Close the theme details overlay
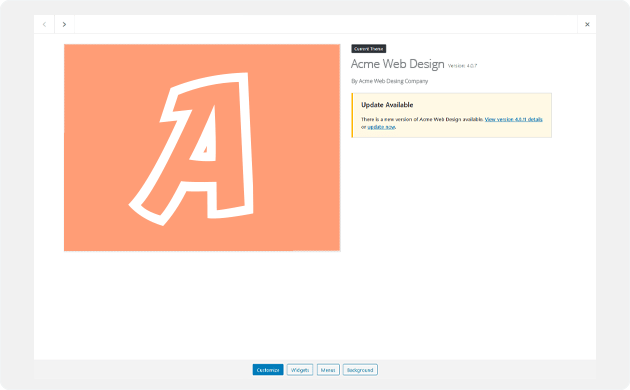630x390 pixels. [x=587, y=25]
